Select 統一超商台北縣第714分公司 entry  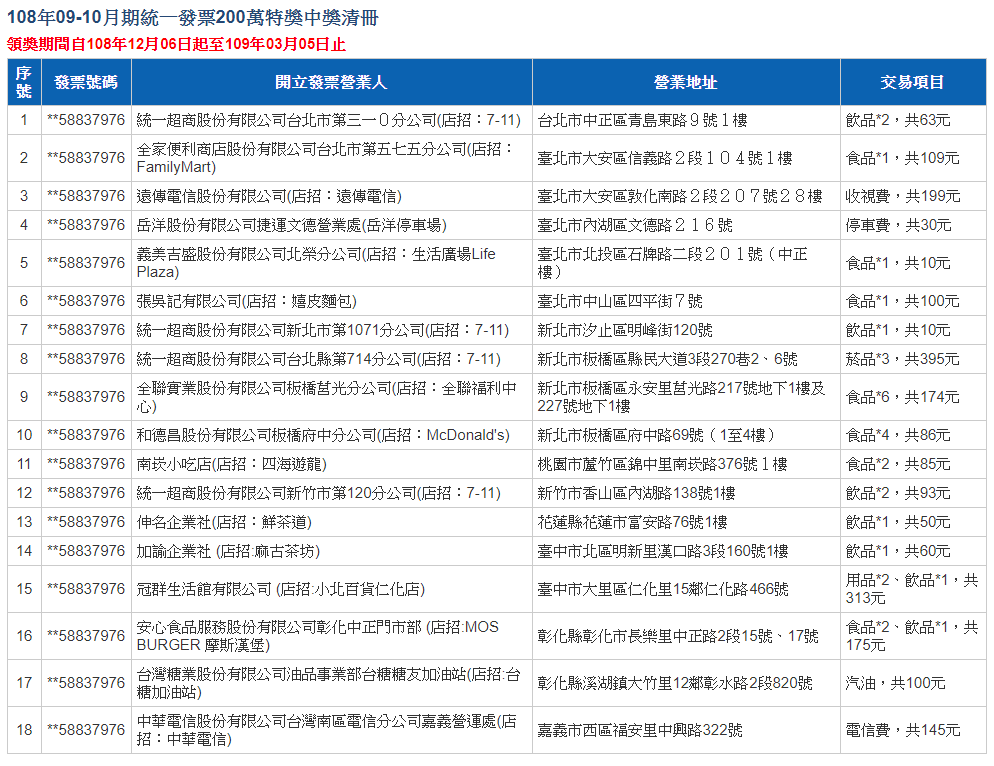319,360
